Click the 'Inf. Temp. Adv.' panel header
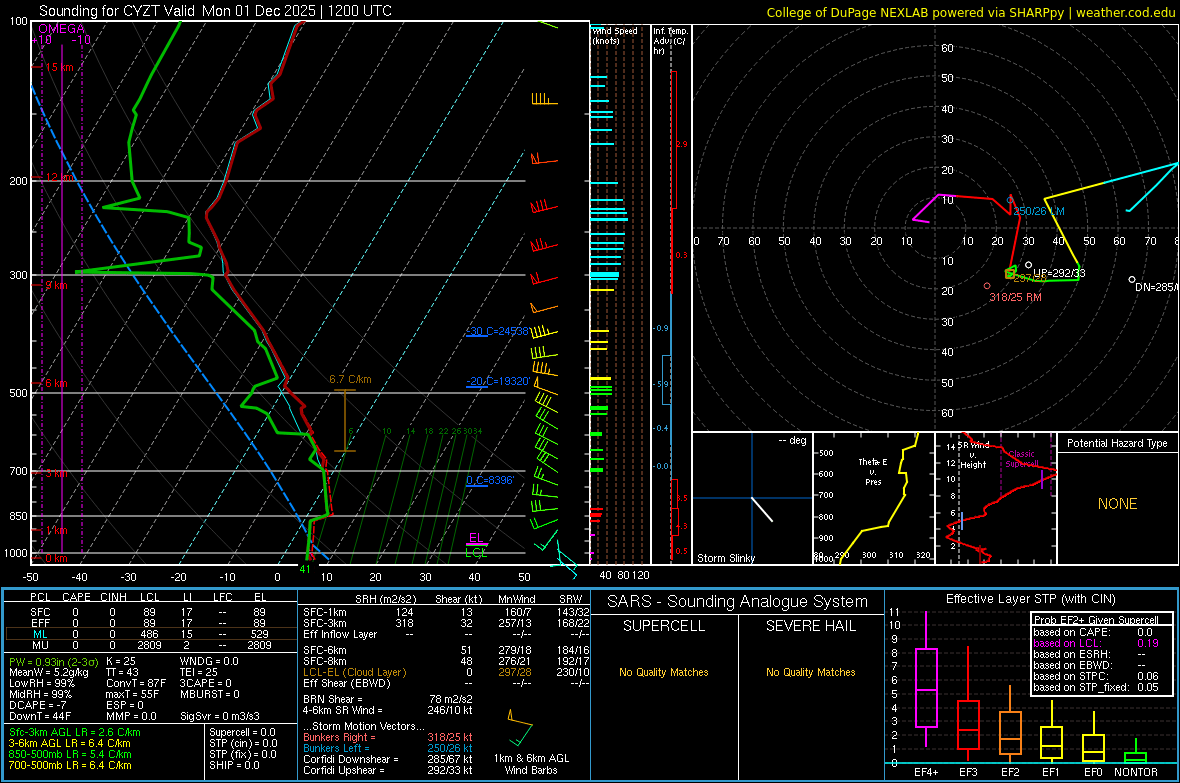Viewport: 1180px width, 783px height. pos(670,41)
